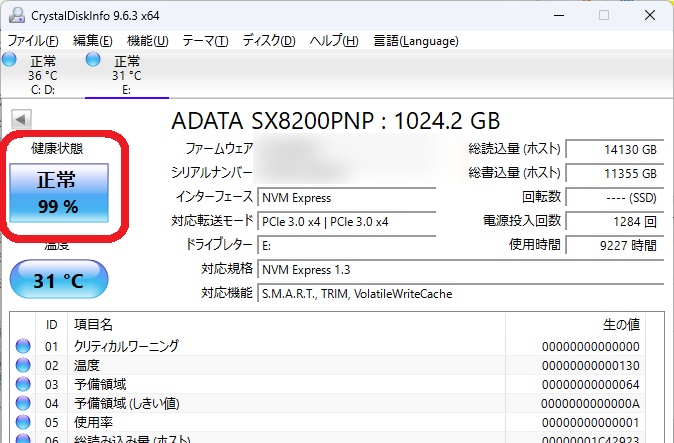Image resolution: width=674 pixels, height=443 pixels.
Task: Click the 総読込量 (ホスト) label
Action: coord(515,149)
